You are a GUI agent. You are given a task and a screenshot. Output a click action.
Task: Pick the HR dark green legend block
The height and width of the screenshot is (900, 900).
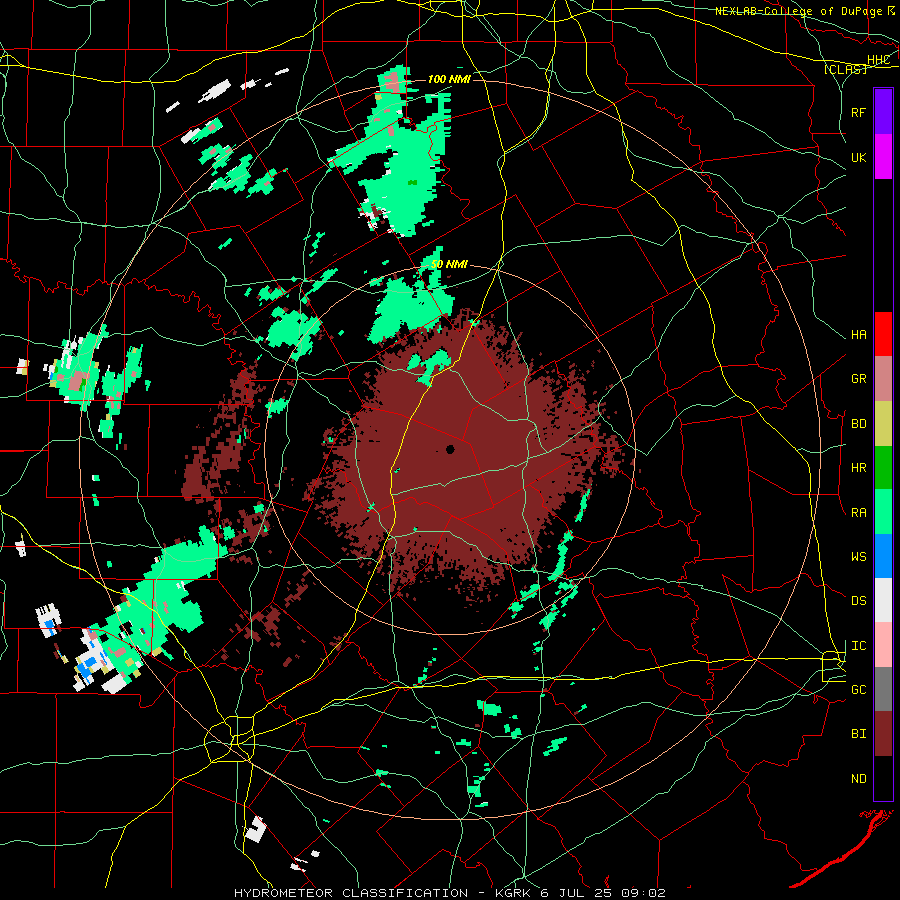(x=883, y=467)
